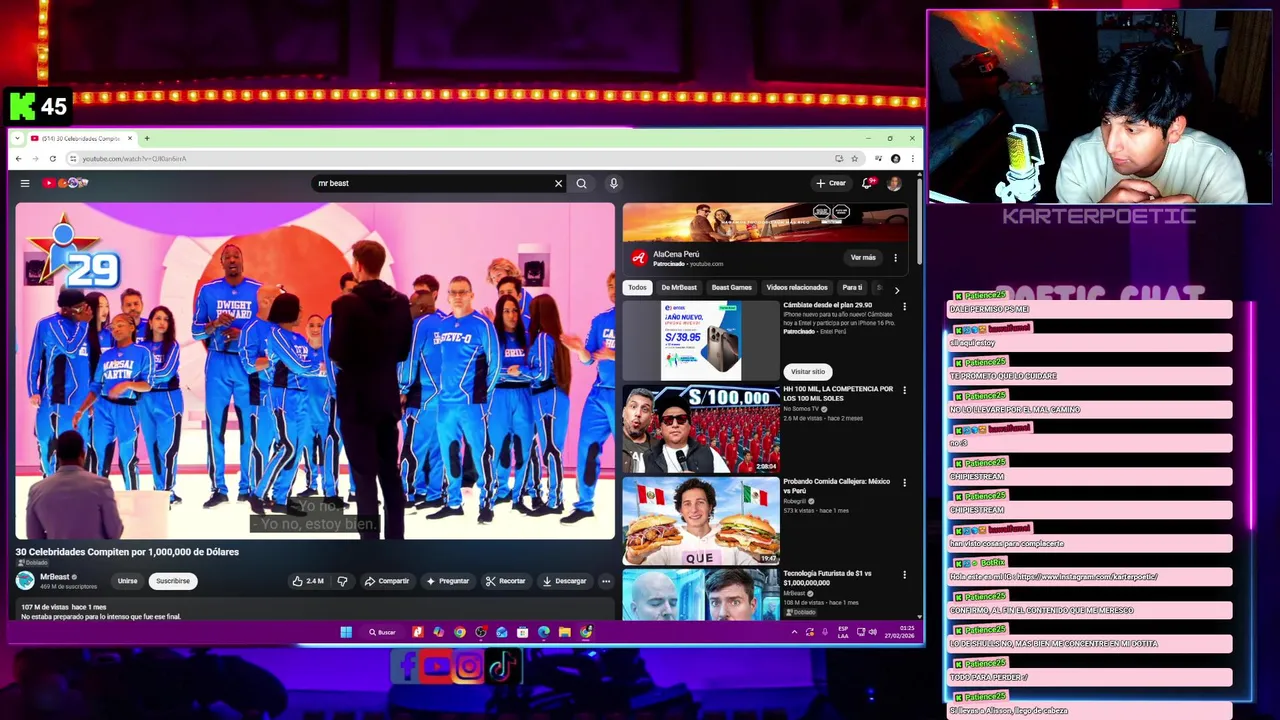1280x720 pixels.
Task: Open options for 'Cámbiate desde el plan 29.90'
Action: pyautogui.click(x=904, y=307)
